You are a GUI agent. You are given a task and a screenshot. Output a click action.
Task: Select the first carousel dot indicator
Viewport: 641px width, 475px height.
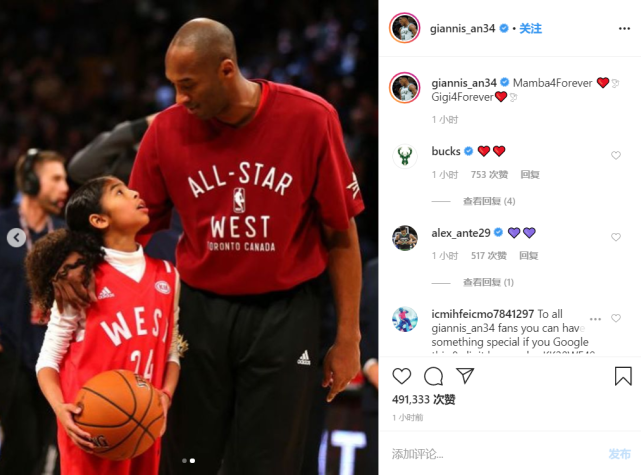[184, 461]
